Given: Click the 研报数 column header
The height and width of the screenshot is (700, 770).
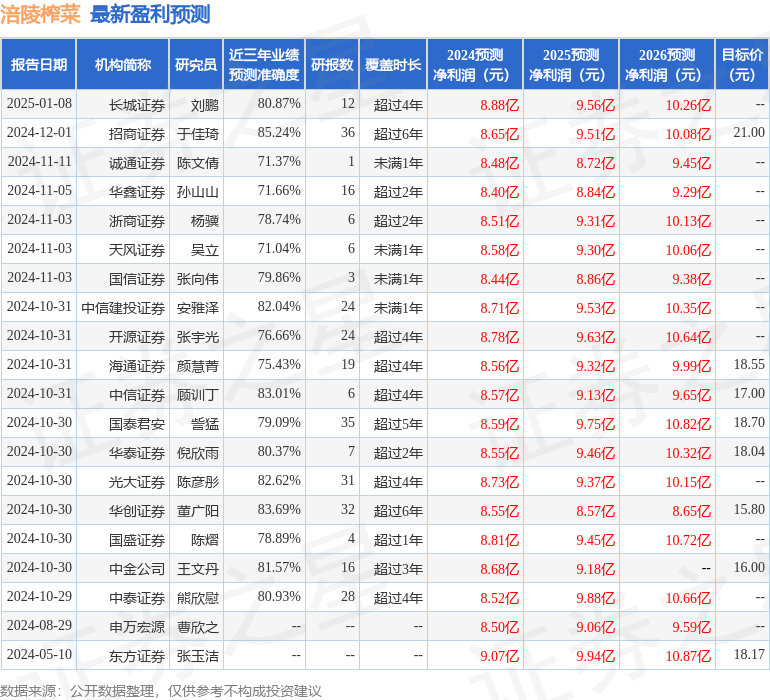Looking at the screenshot, I should pos(332,64).
